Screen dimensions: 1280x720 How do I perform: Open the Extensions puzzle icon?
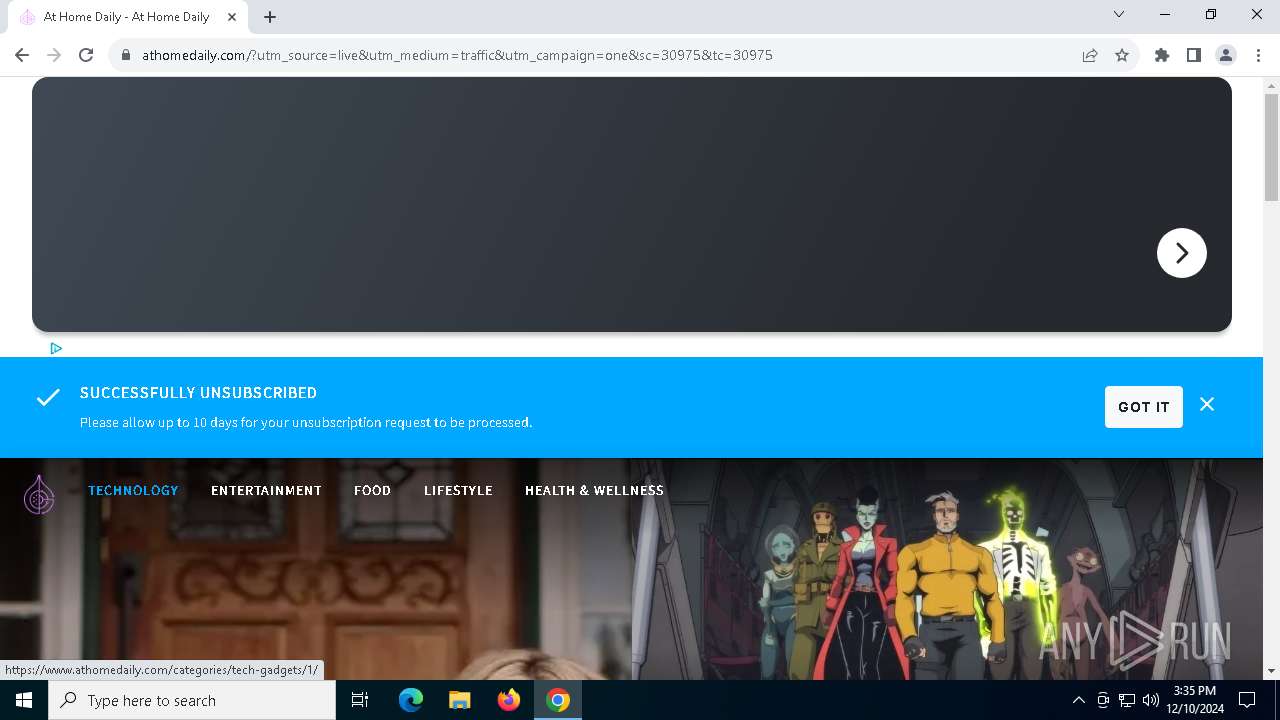click(1162, 55)
